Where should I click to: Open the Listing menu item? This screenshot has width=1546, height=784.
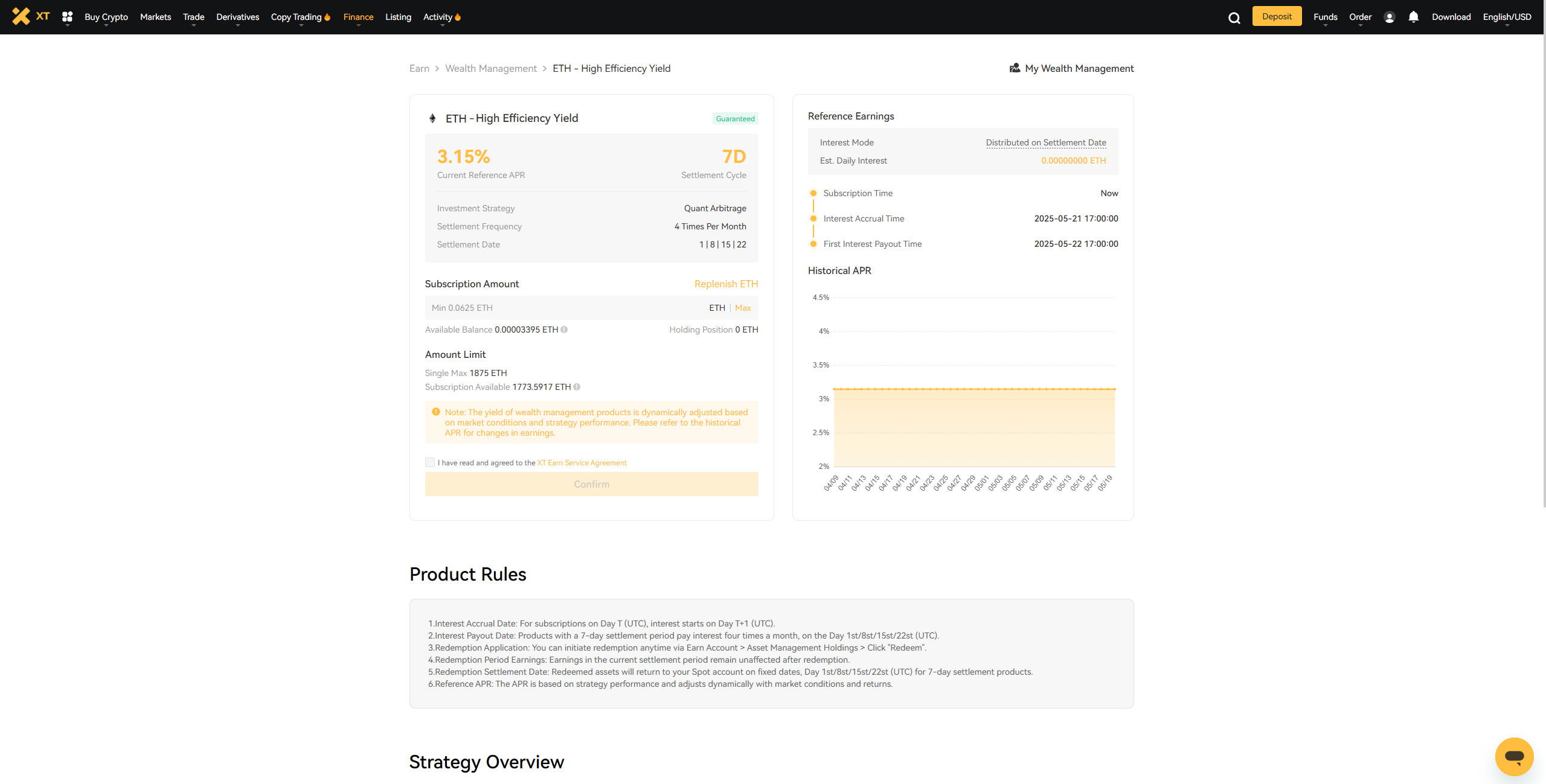[x=398, y=17]
